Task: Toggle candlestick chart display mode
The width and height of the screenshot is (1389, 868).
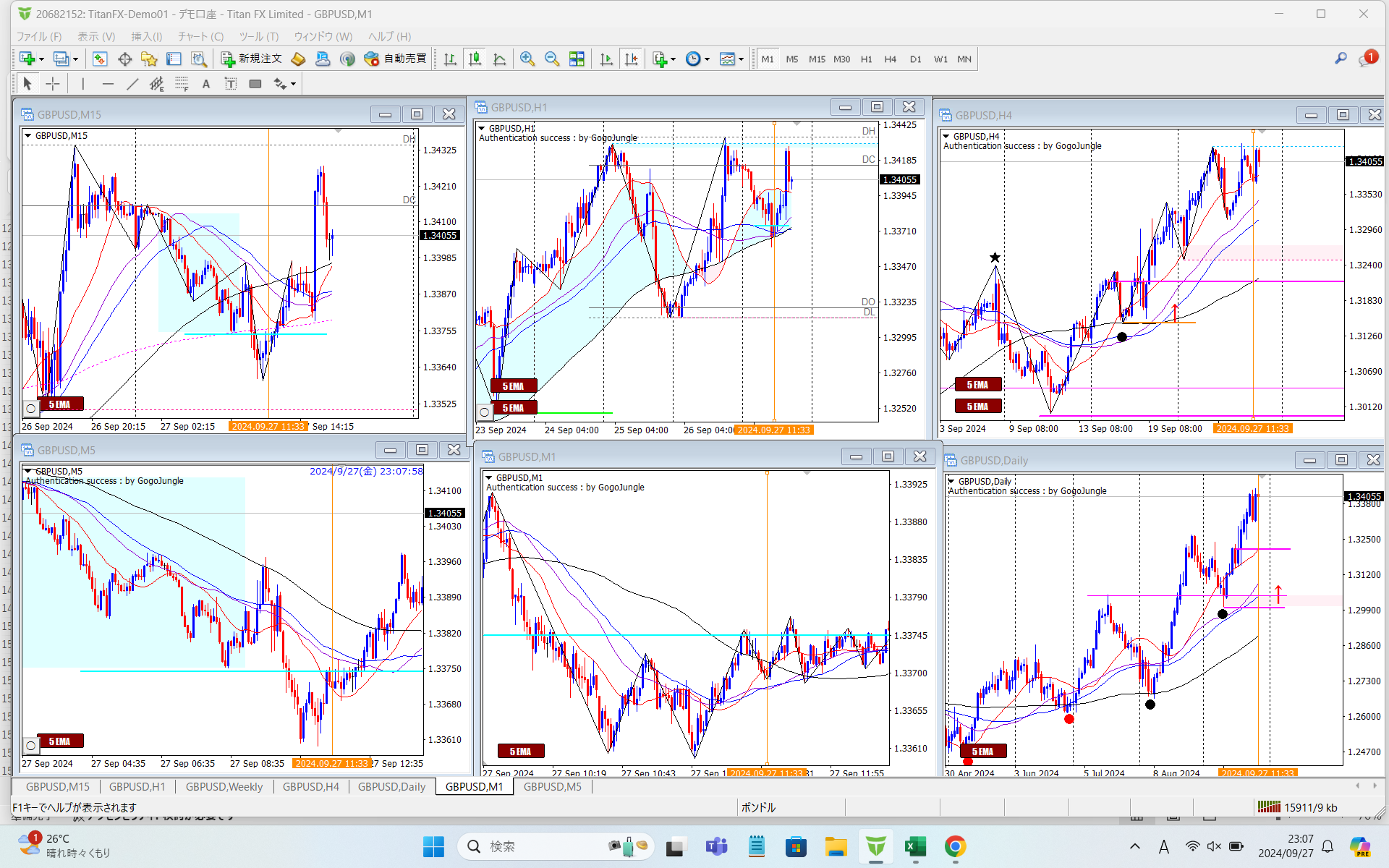Action: click(x=475, y=59)
